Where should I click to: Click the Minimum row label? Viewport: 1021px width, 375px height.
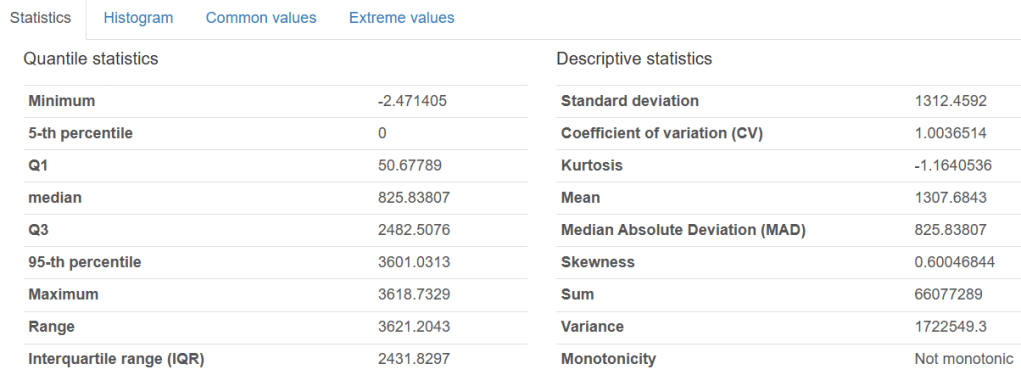tap(62, 101)
